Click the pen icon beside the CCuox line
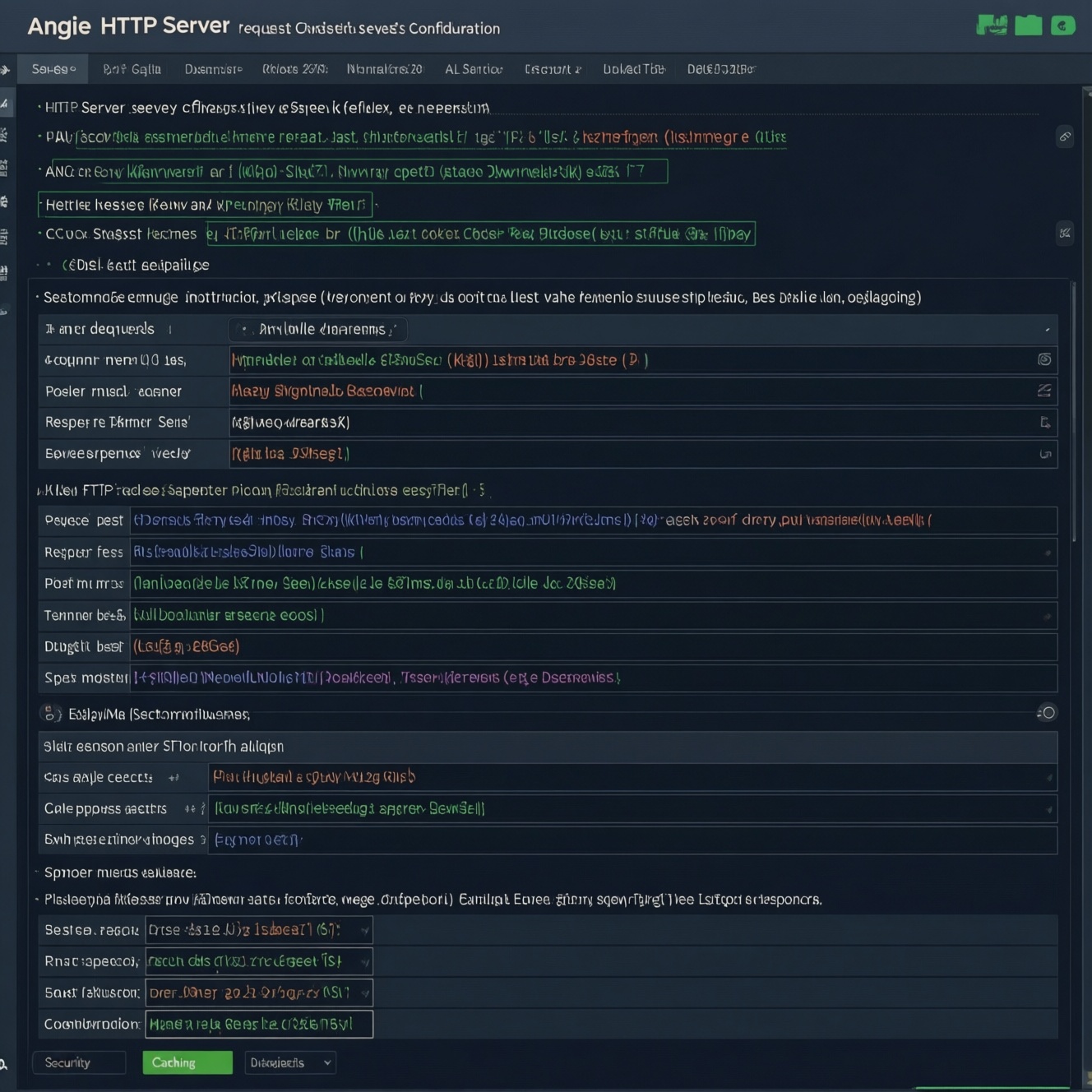 [1065, 234]
